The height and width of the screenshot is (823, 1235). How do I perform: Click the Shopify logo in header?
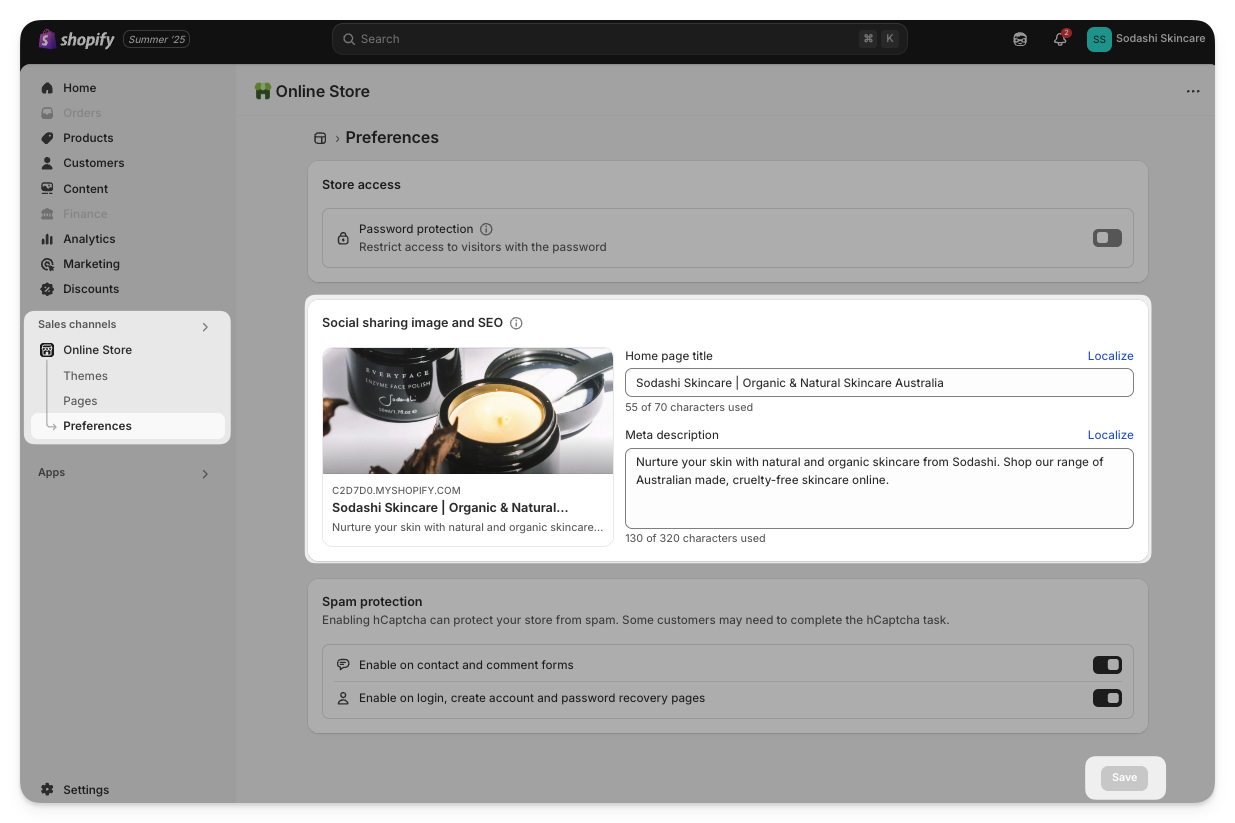(77, 39)
